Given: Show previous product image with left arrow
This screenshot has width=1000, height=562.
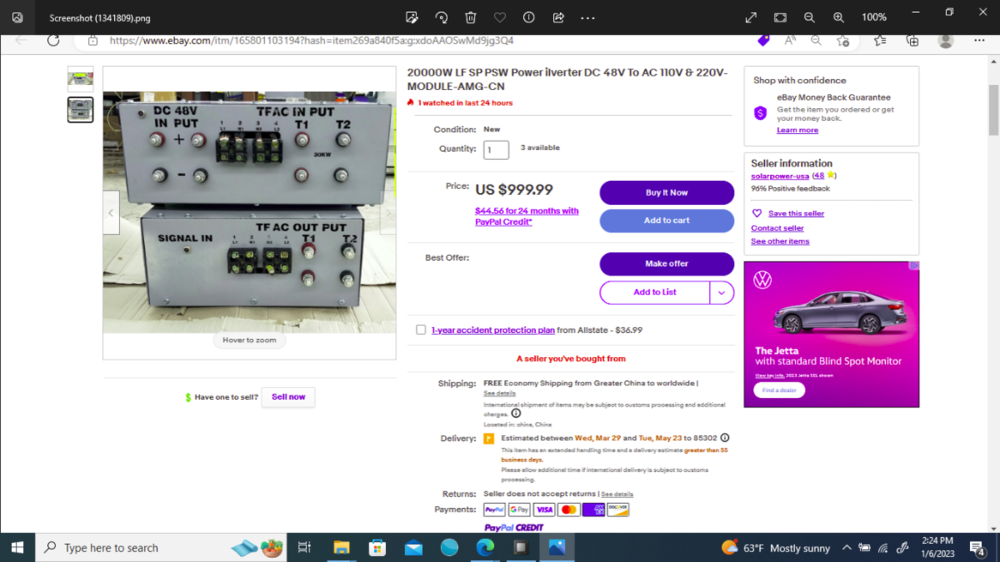Looking at the screenshot, I should [111, 212].
